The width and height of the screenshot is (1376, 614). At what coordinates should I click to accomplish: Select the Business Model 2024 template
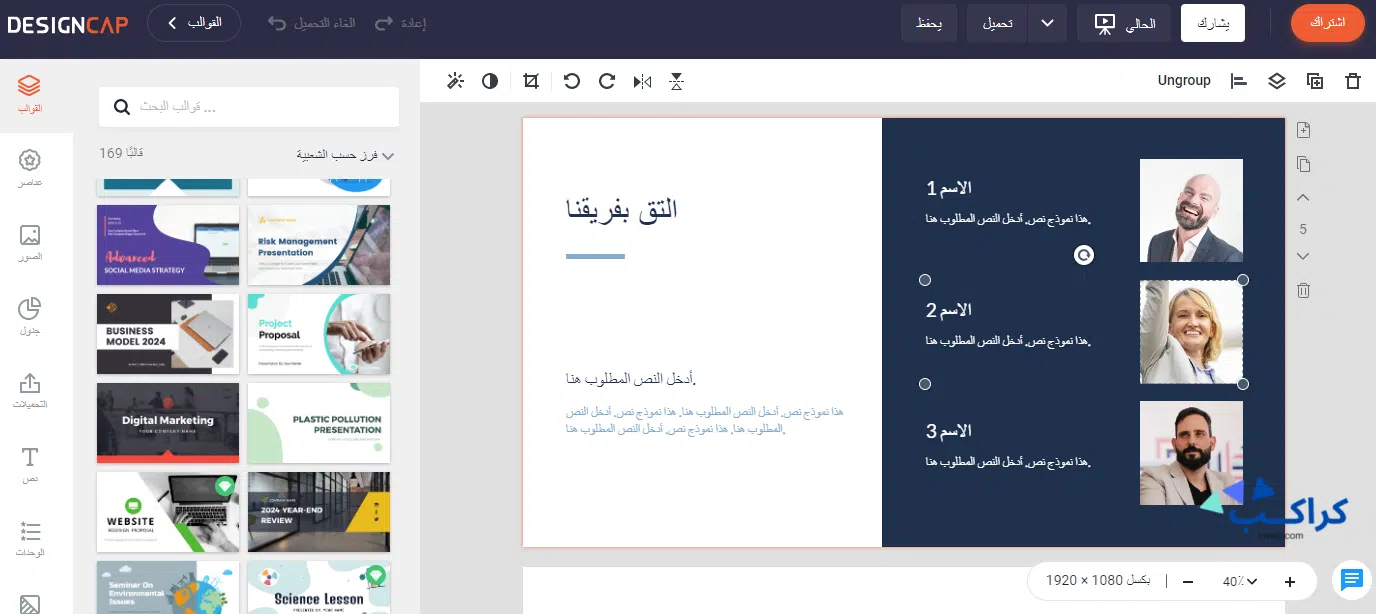coord(168,334)
